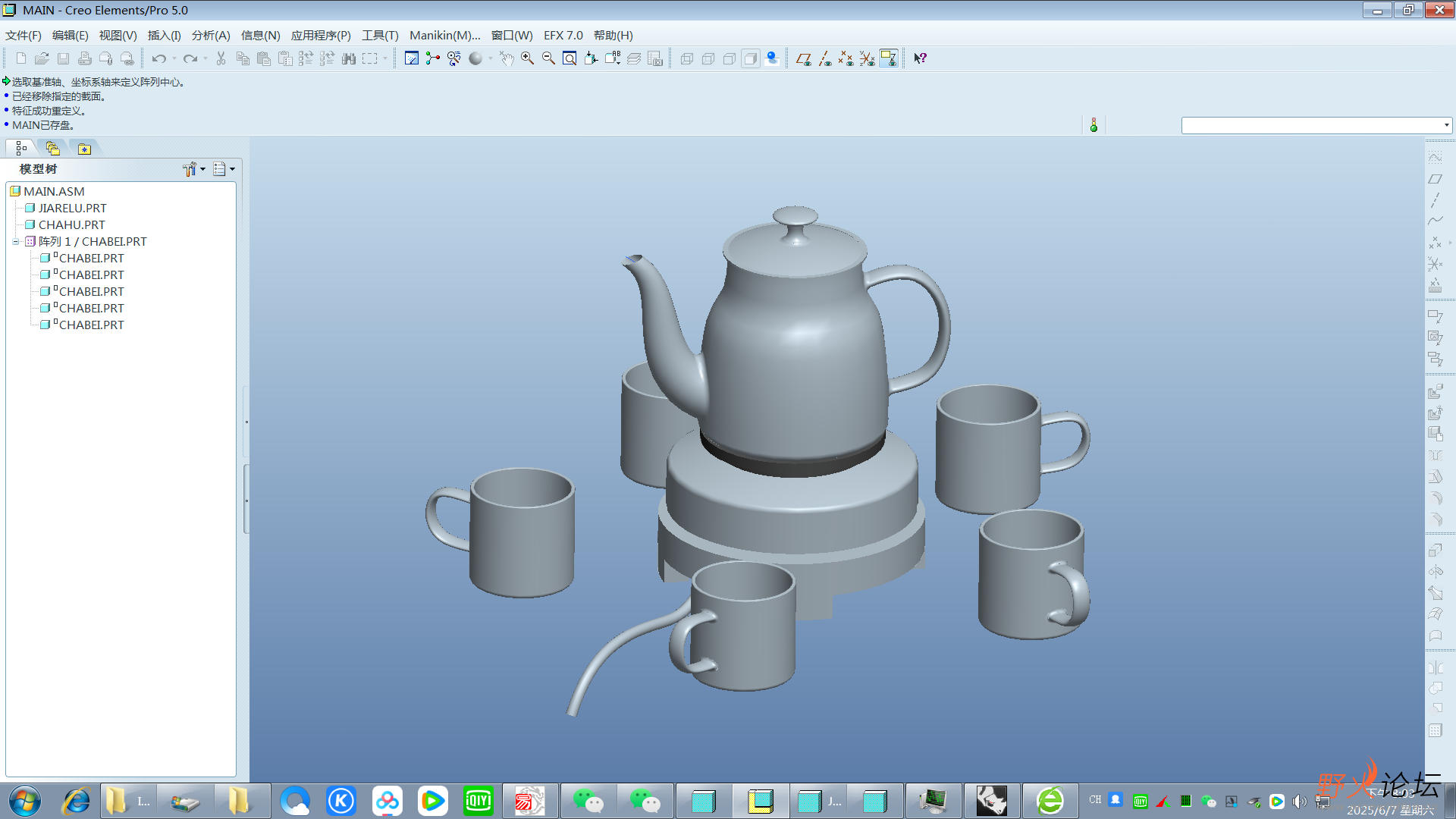Image resolution: width=1456 pixels, height=819 pixels.
Task: Refit the model to the screen
Action: pos(570,58)
